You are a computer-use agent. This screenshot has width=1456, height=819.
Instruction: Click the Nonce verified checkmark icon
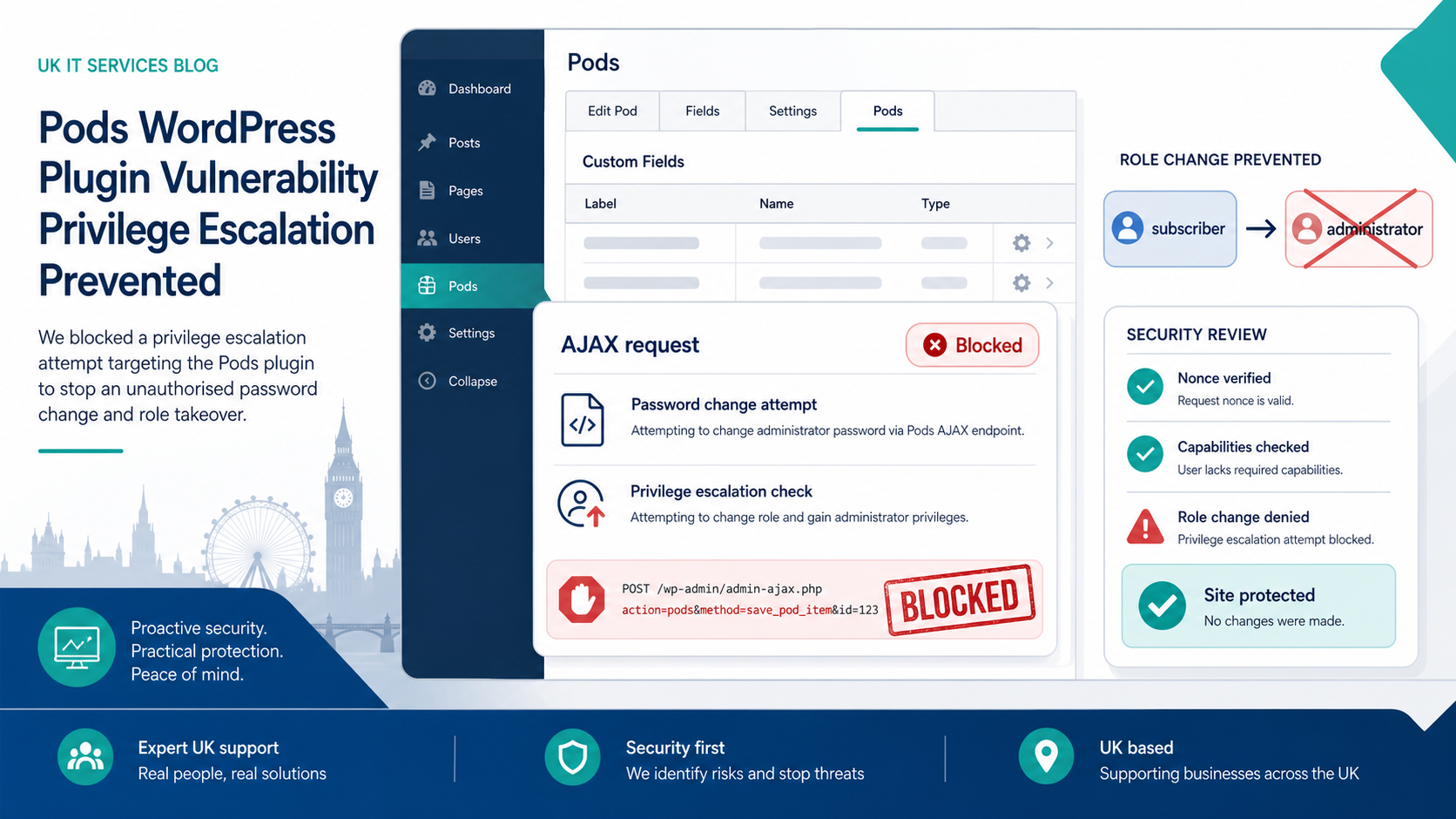pos(1145,387)
